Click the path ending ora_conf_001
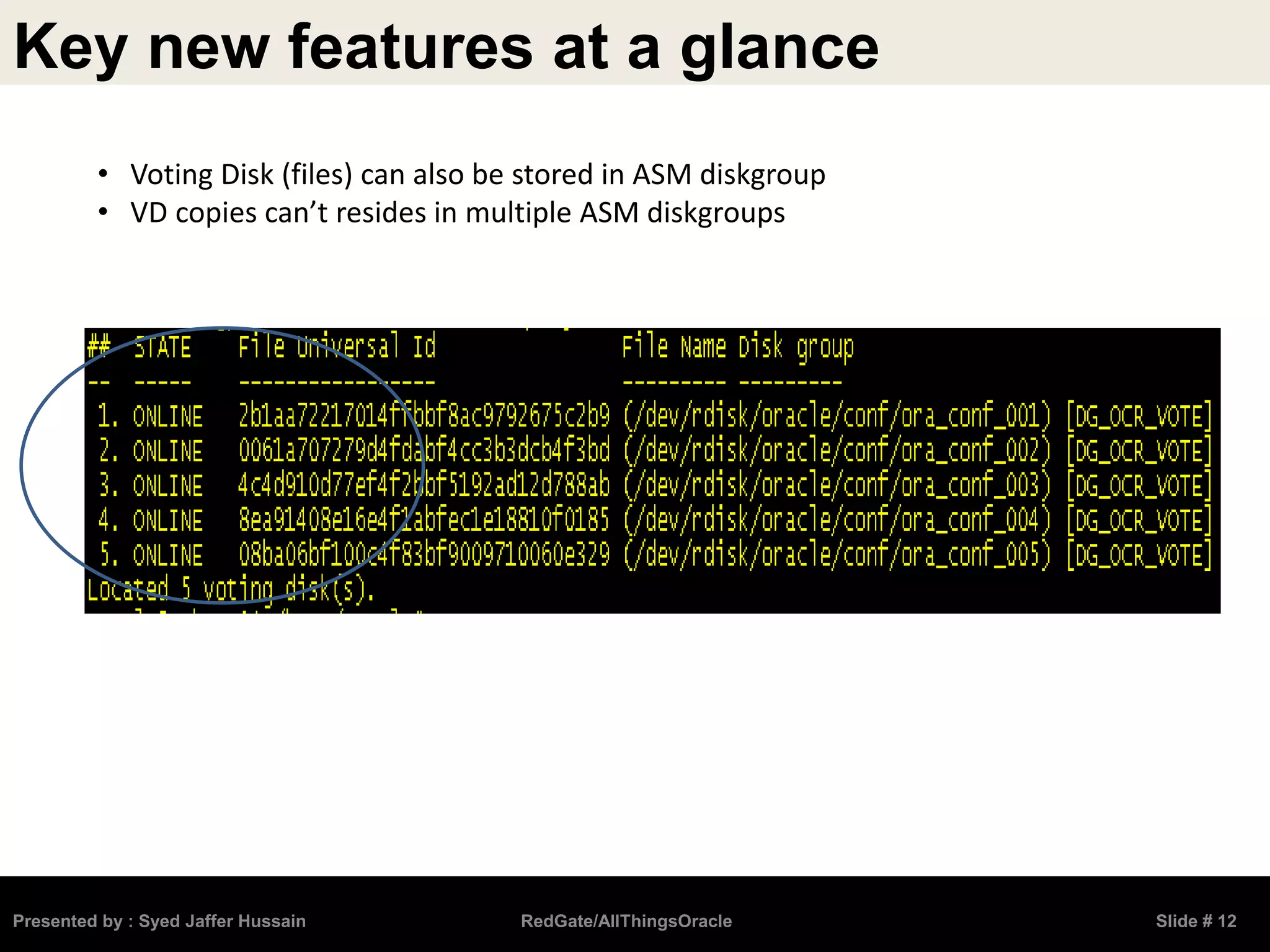The height and width of the screenshot is (952, 1270). (837, 416)
